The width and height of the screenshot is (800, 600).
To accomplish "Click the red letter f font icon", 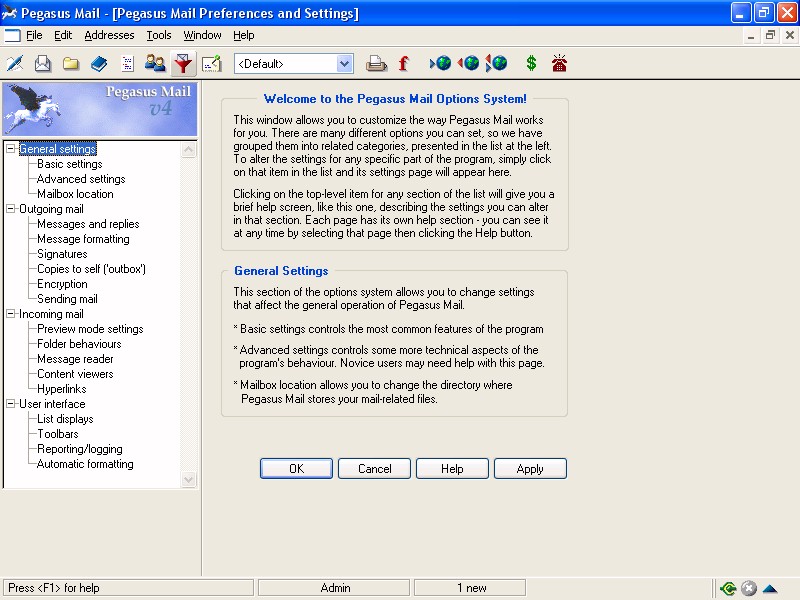I will (404, 64).
